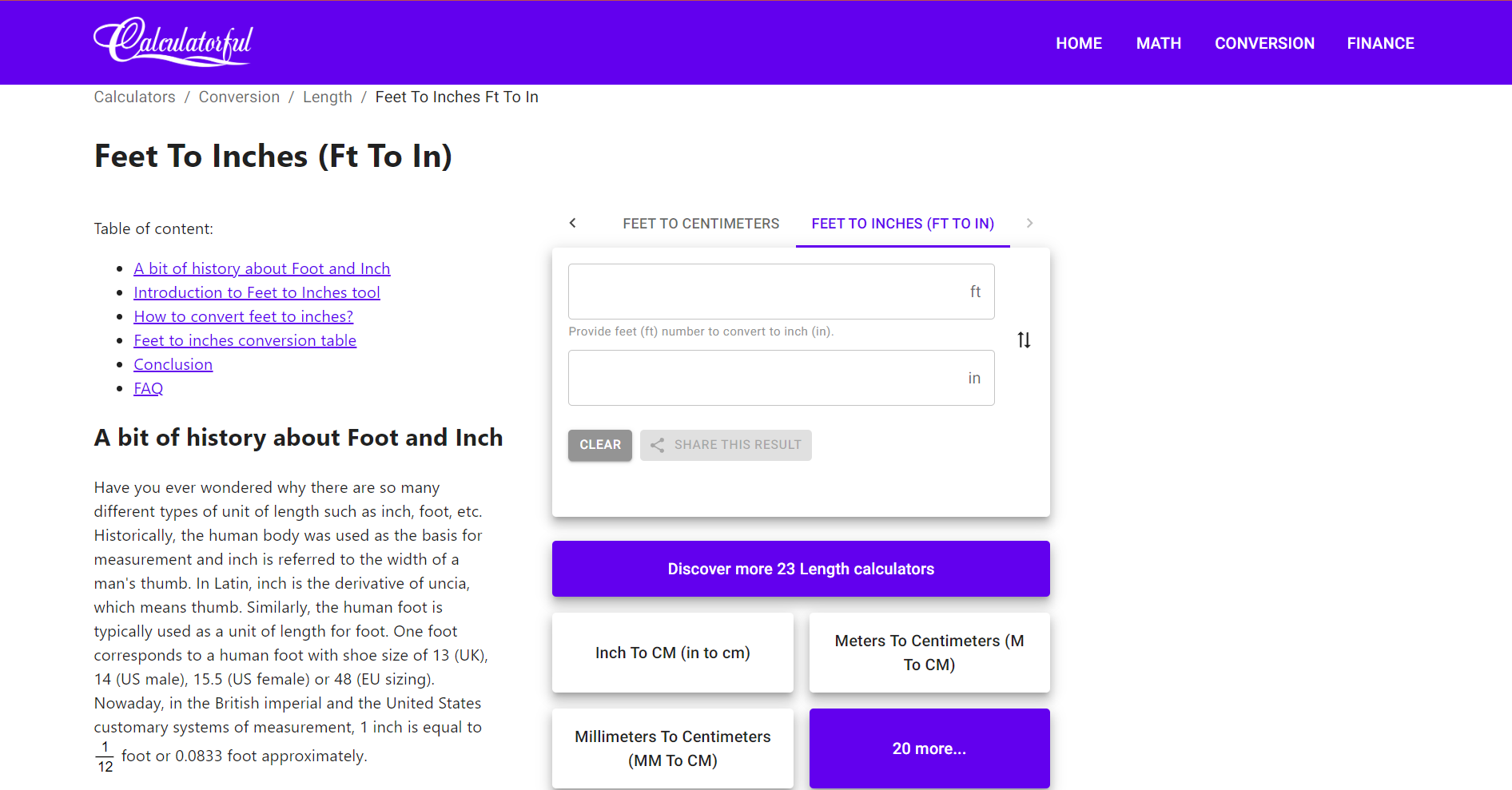Jump to FAQ section link

point(148,388)
